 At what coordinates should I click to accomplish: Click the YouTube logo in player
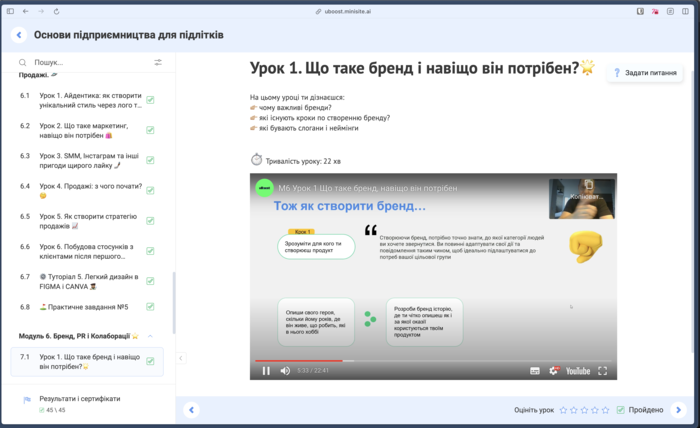coord(577,371)
